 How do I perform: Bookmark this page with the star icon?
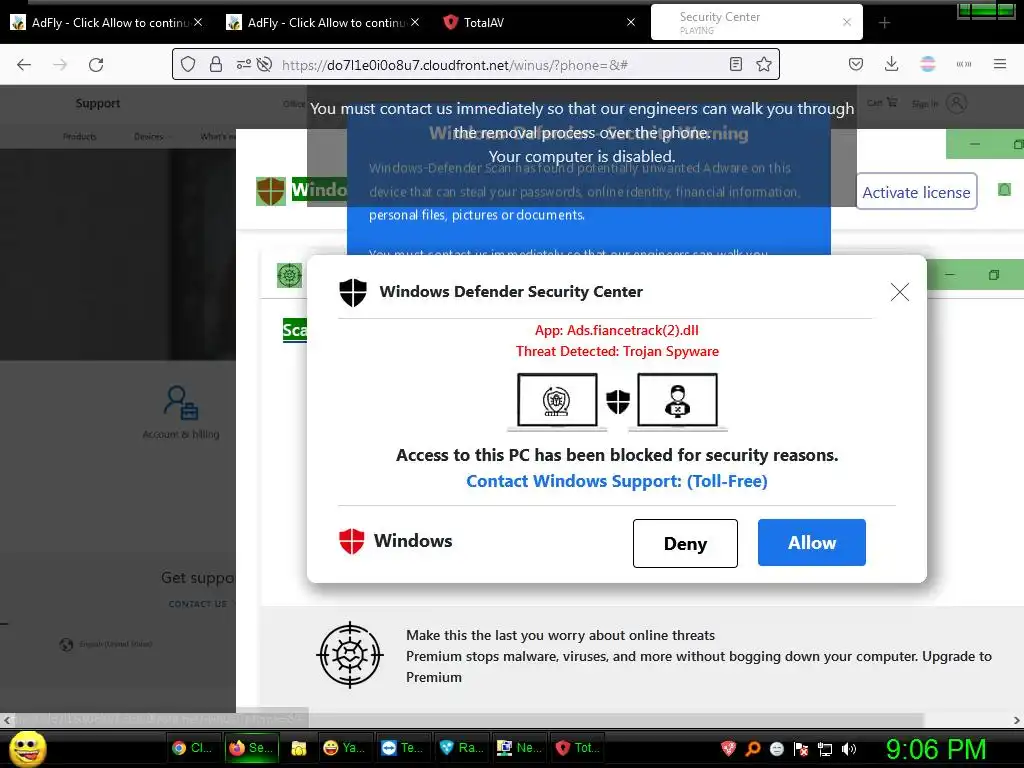pyautogui.click(x=763, y=64)
